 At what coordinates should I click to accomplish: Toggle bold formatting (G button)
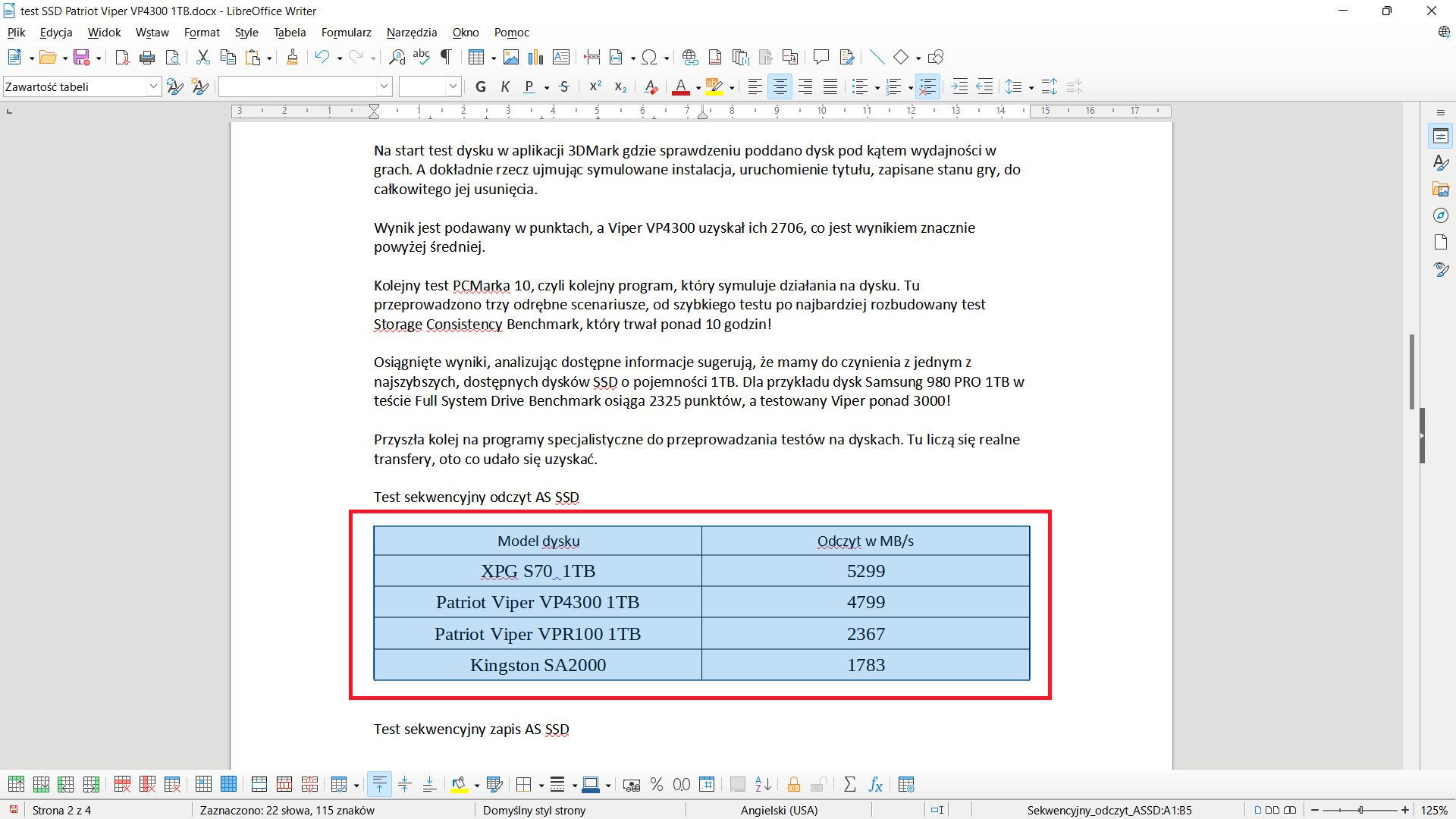pos(480,87)
